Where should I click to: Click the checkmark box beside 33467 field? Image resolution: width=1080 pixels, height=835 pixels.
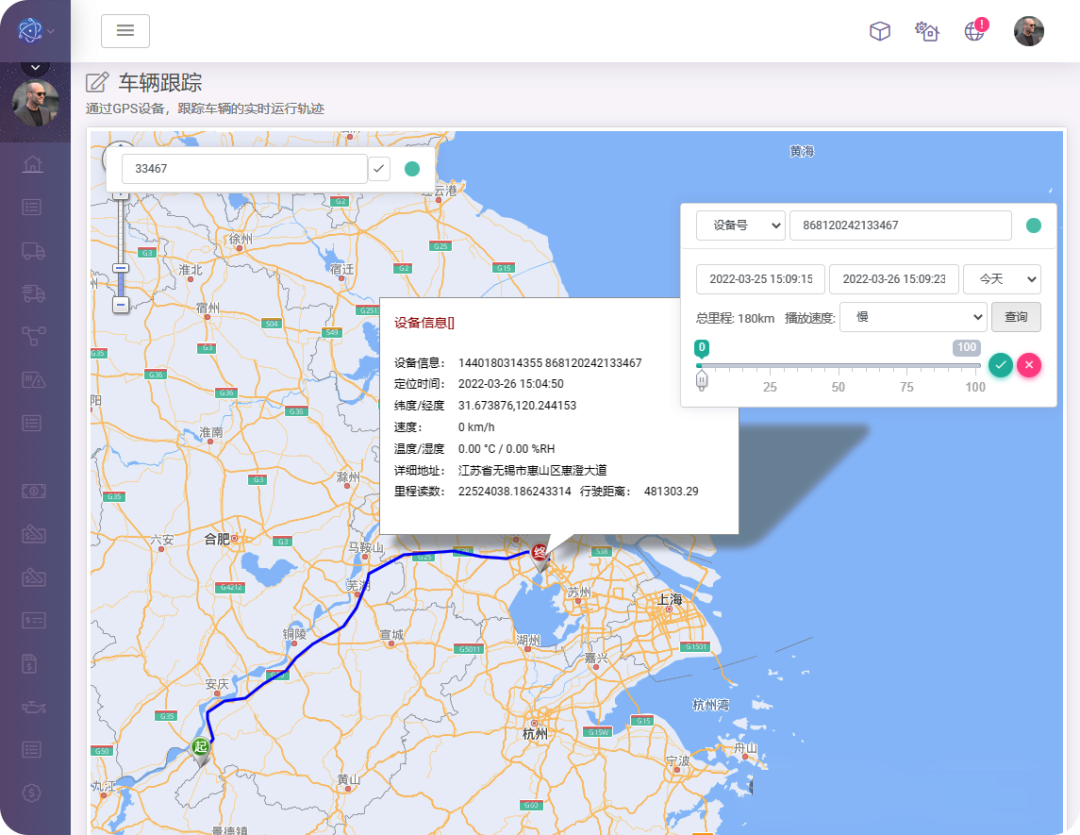(x=379, y=169)
